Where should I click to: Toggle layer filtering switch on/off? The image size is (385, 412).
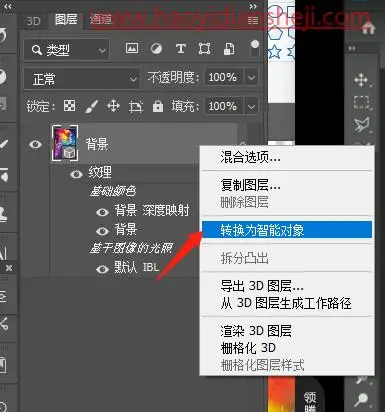pyautogui.click(x=254, y=49)
